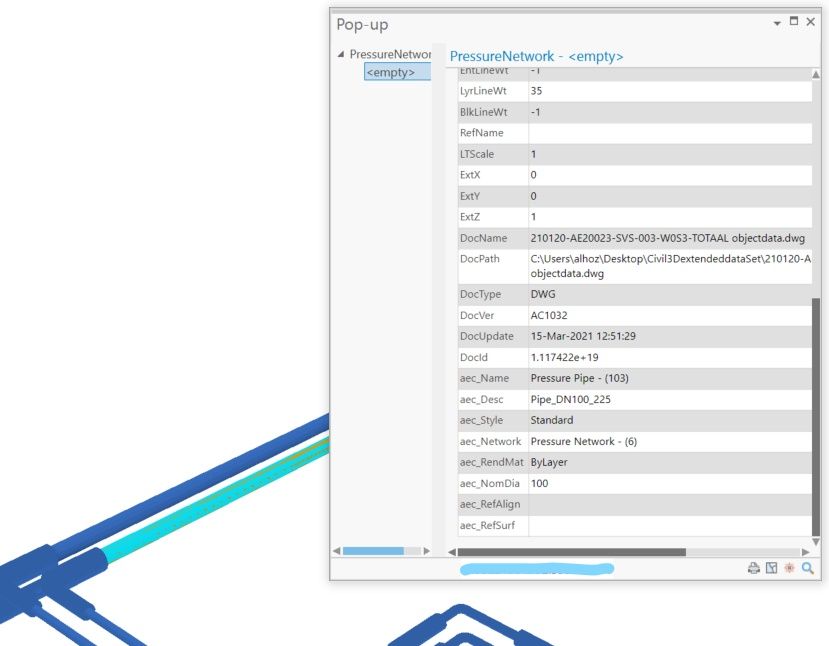829x646 pixels.
Task: Click the LyrLineWt value 35
Action: (536, 91)
